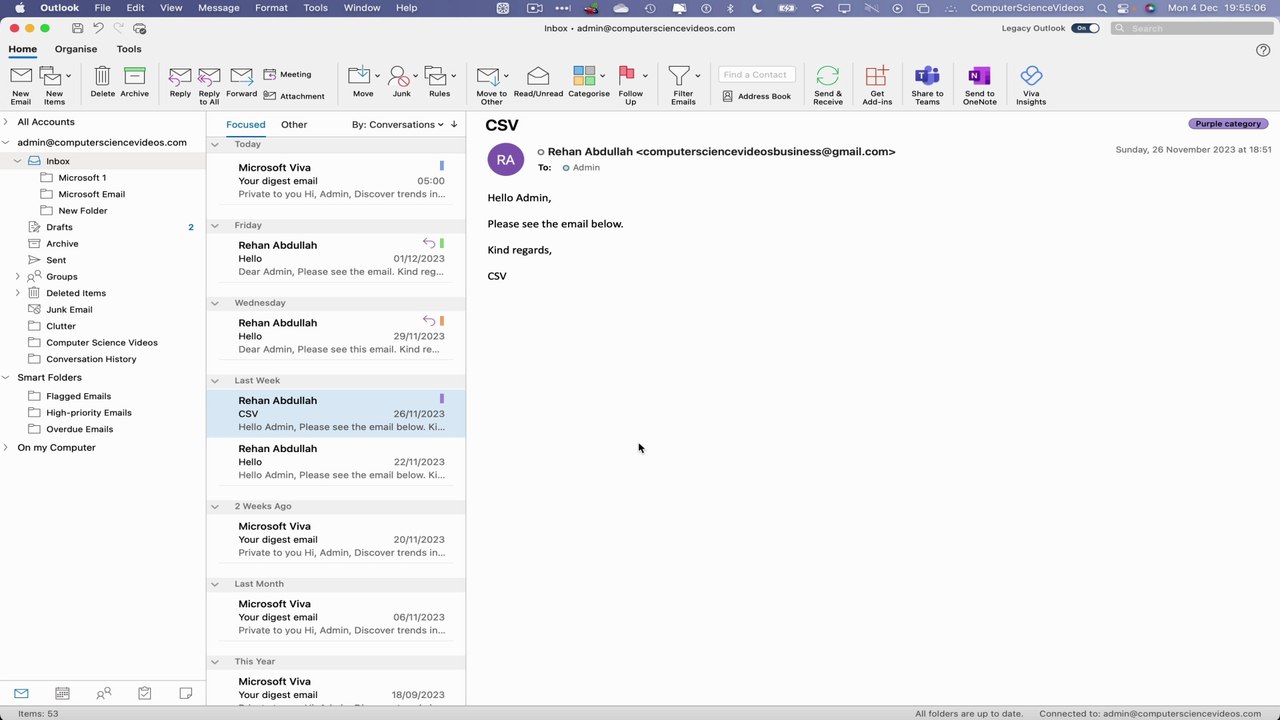Click the Forward icon
The image size is (1280, 720).
point(241,77)
